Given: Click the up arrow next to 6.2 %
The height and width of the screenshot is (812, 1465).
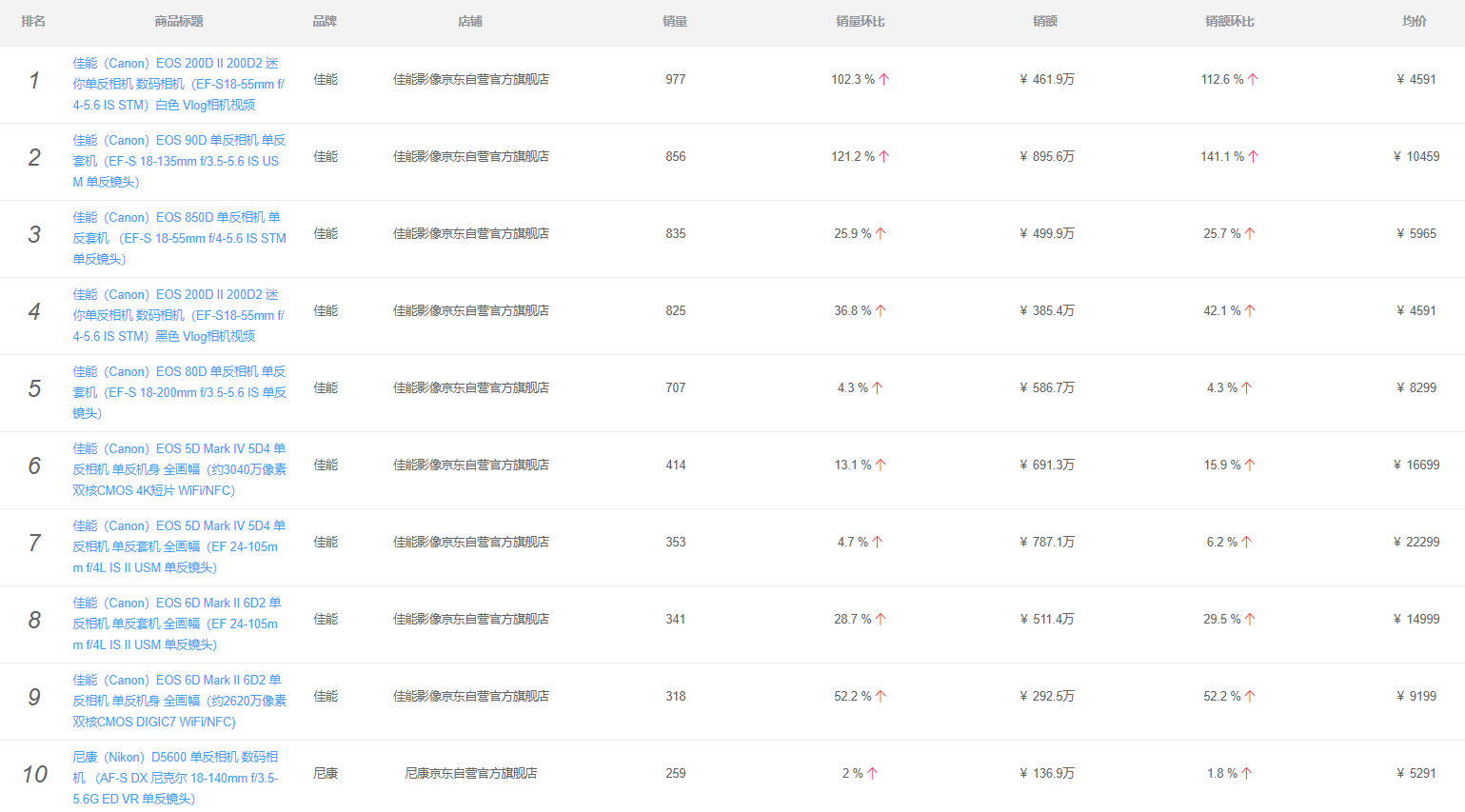Looking at the screenshot, I should [x=1247, y=543].
